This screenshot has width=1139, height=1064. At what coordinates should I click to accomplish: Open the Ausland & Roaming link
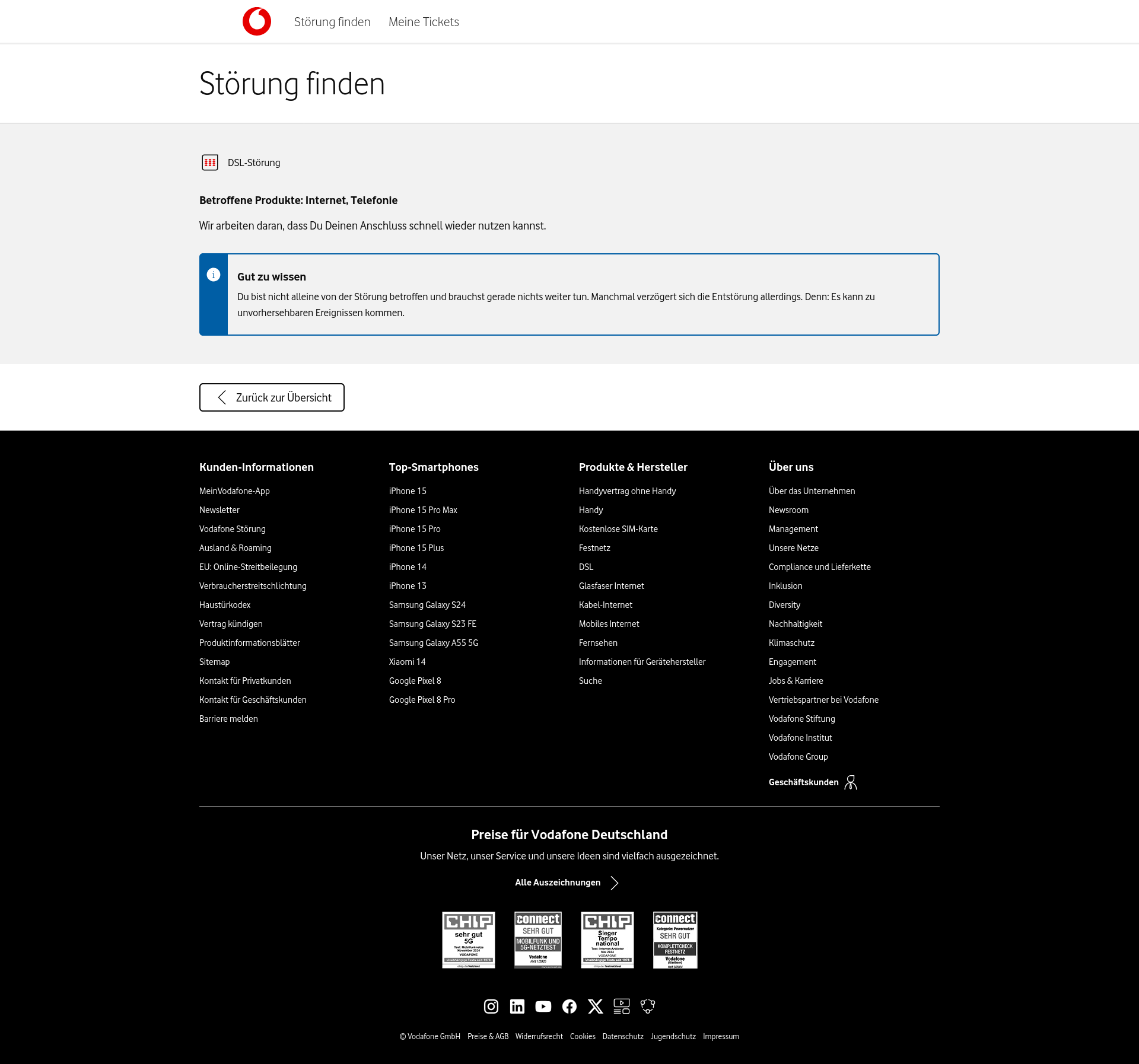click(x=236, y=548)
